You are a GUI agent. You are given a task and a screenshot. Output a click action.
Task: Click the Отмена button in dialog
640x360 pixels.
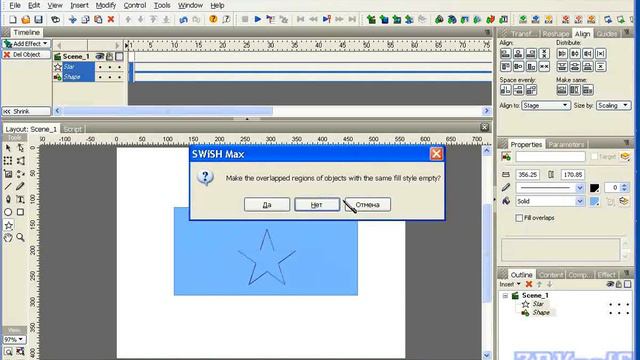coord(367,204)
